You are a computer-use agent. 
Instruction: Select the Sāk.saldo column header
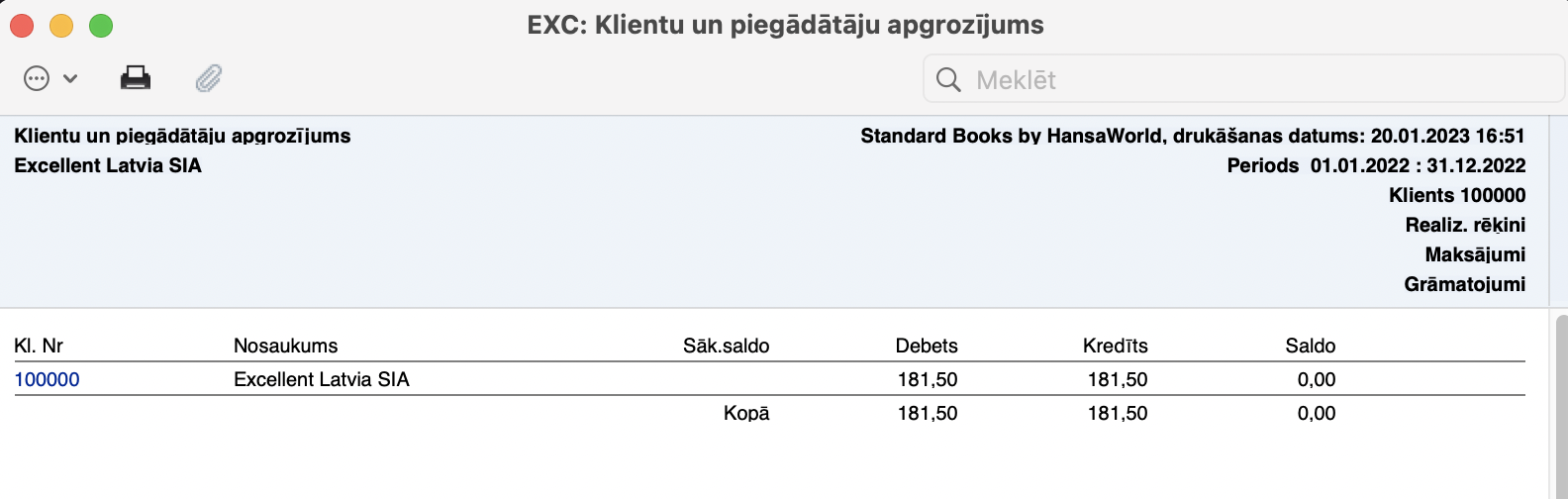[726, 346]
